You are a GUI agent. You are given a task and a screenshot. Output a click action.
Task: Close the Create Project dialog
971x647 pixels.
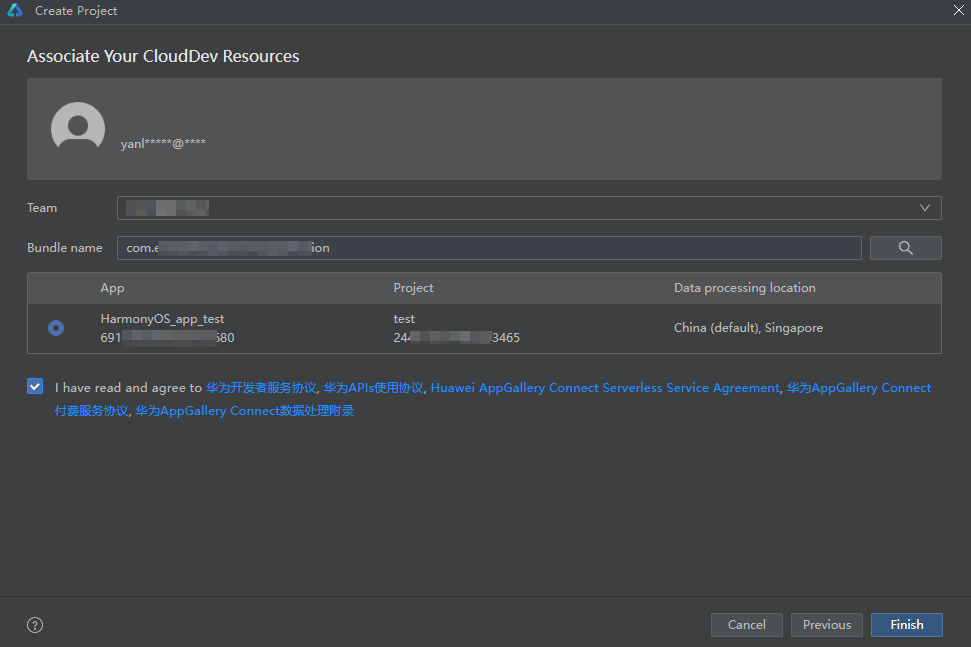(958, 10)
